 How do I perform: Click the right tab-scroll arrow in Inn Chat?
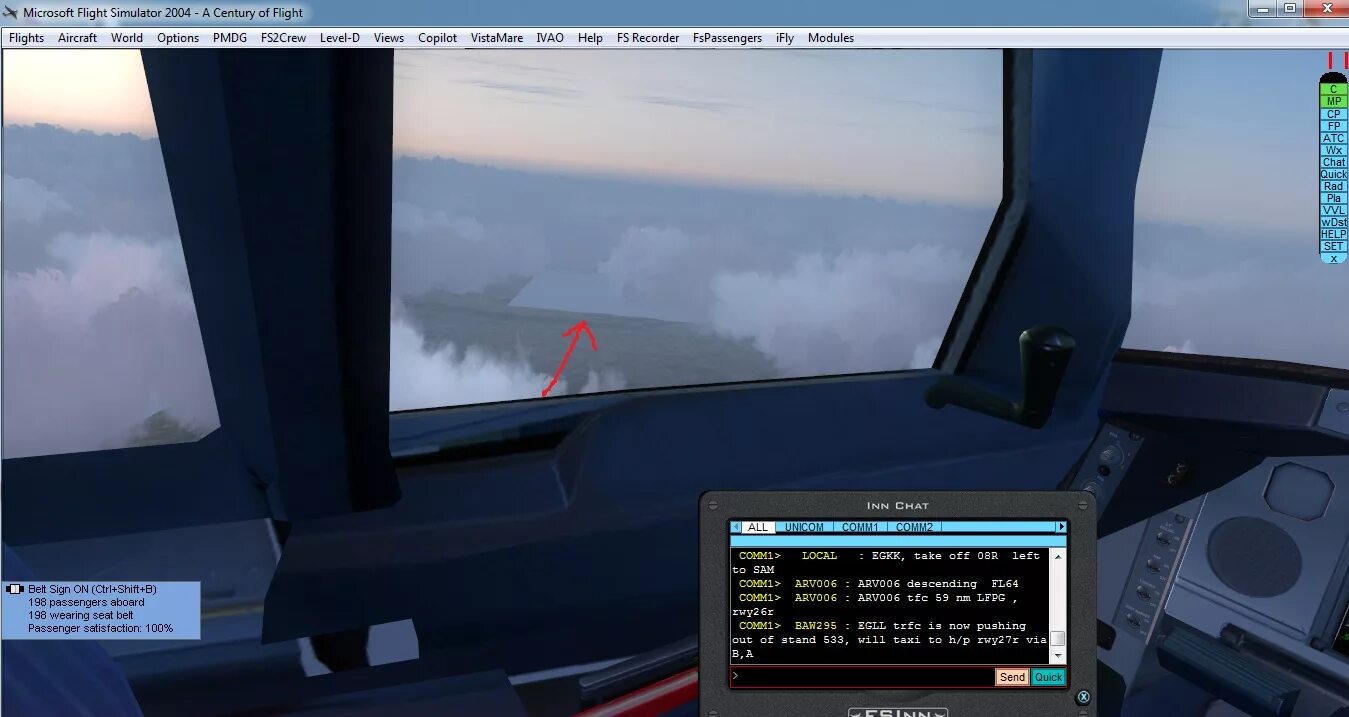click(x=1061, y=527)
